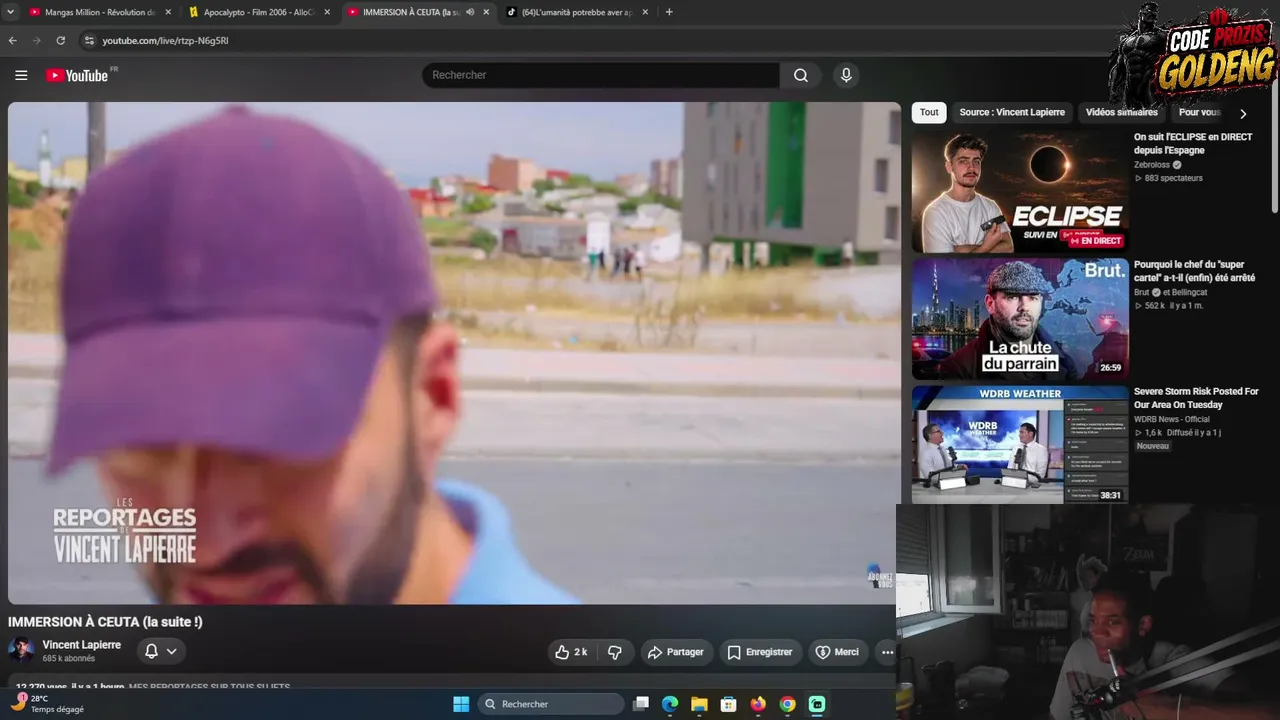Open Task View on the taskbar
The height and width of the screenshot is (720, 1280).
(641, 704)
